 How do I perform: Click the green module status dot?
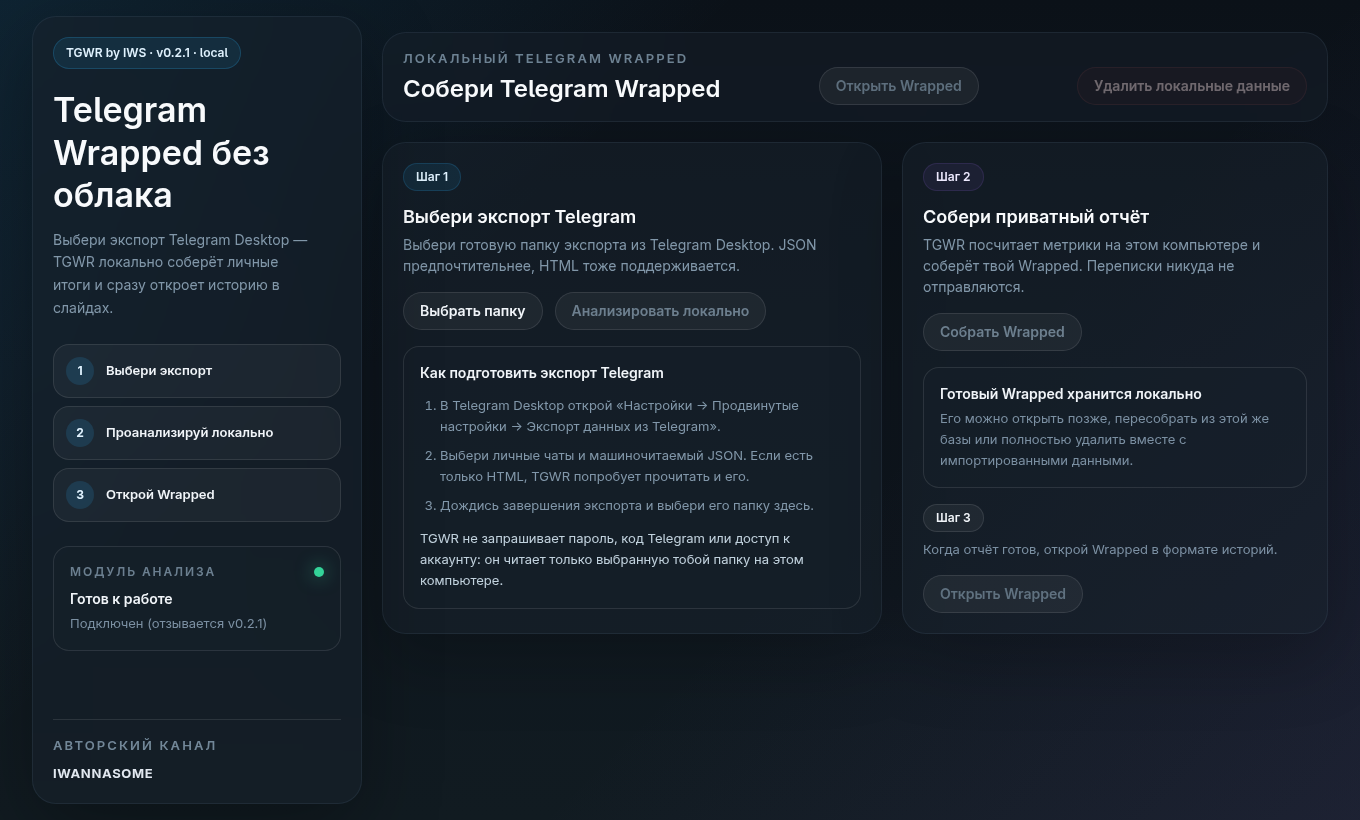click(319, 572)
